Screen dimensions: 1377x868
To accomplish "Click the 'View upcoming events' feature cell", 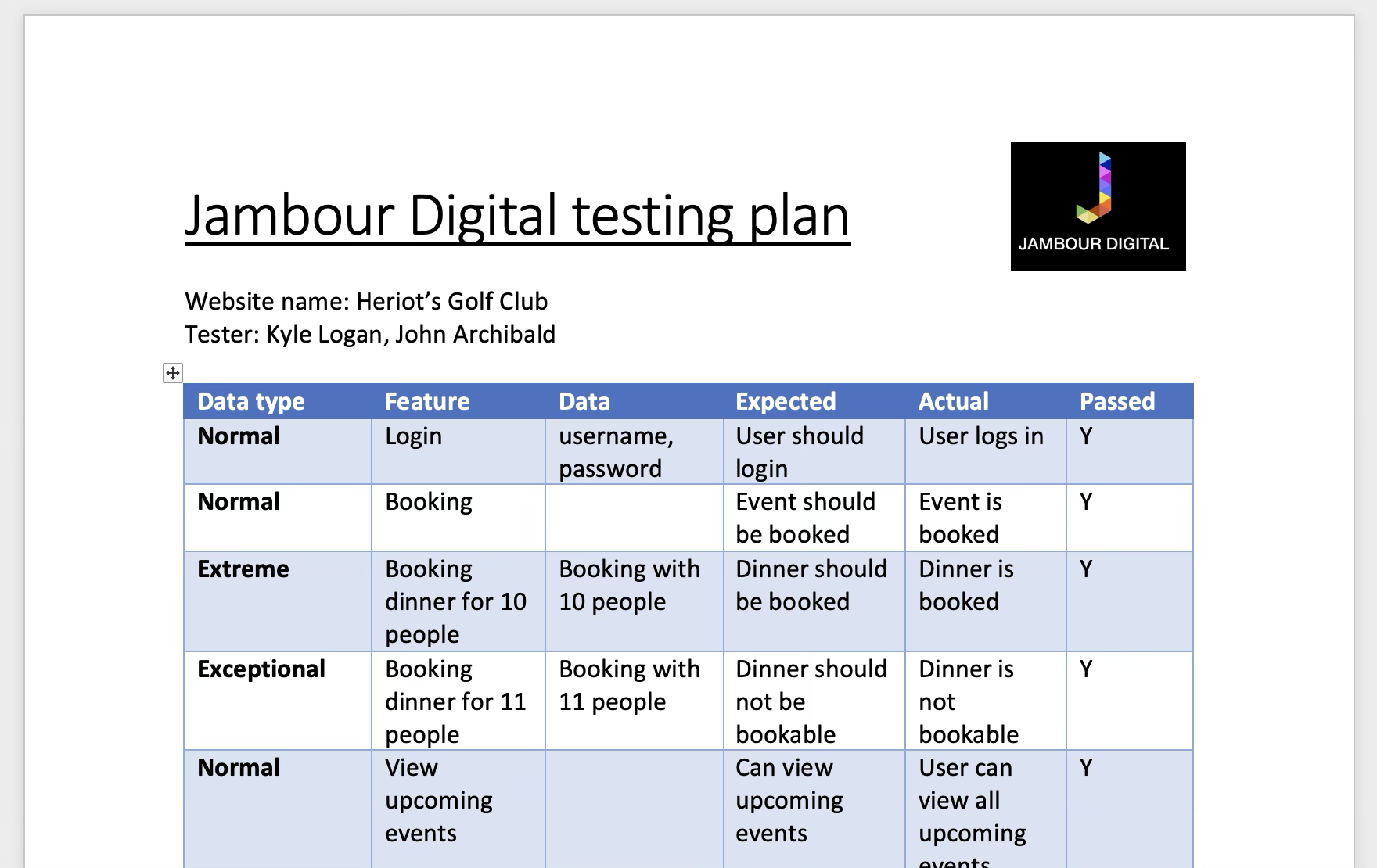I will coord(439,800).
